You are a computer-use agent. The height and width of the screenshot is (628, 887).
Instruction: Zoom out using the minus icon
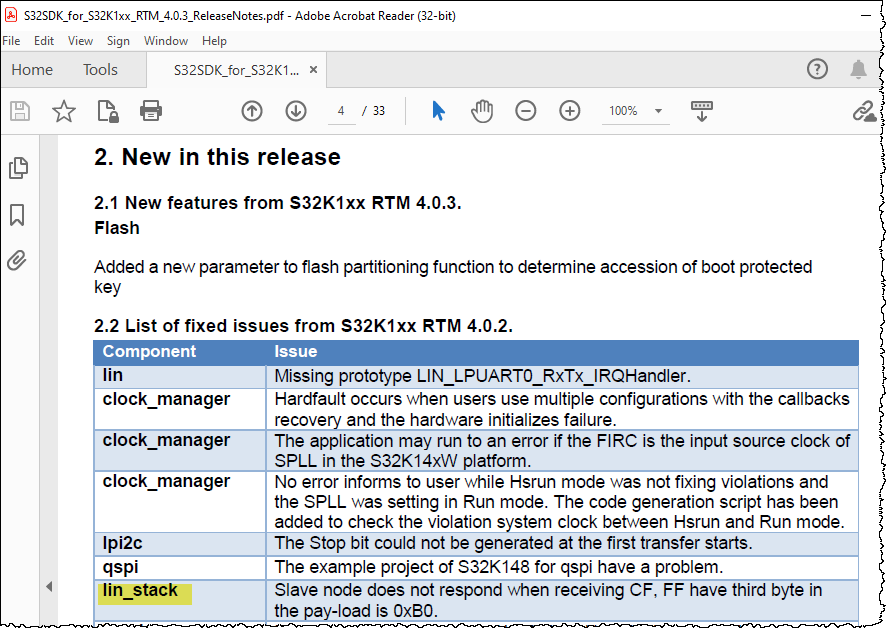click(x=525, y=111)
